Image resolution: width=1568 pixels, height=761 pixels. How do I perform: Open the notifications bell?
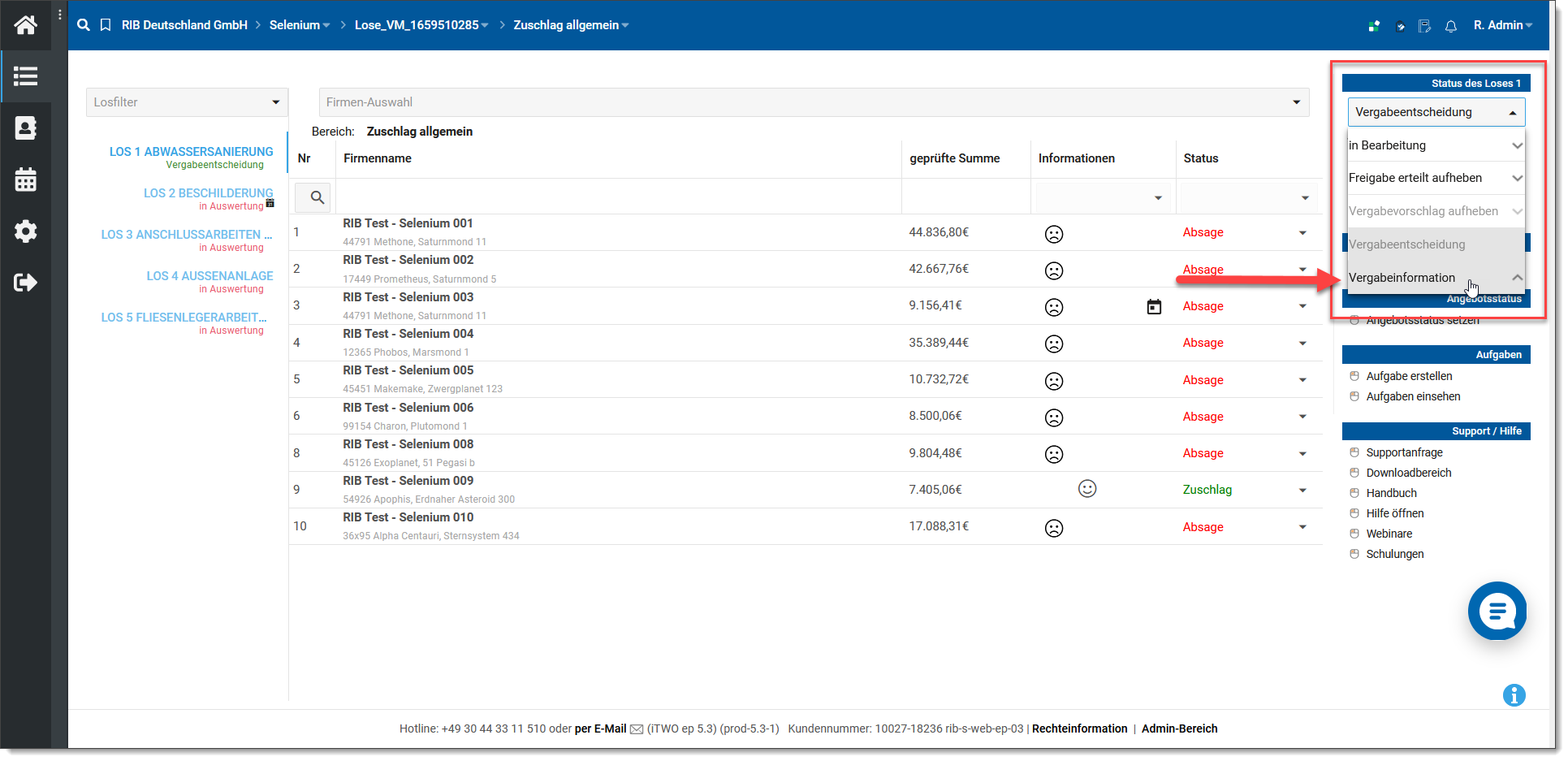(1451, 26)
